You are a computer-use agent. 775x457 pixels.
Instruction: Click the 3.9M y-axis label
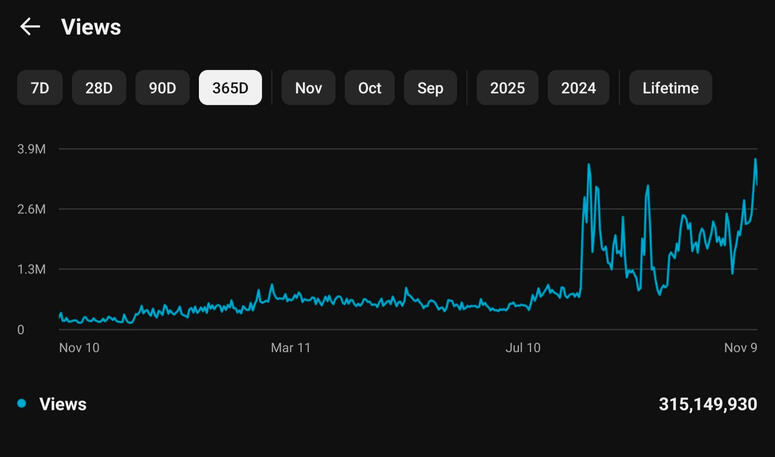30,149
